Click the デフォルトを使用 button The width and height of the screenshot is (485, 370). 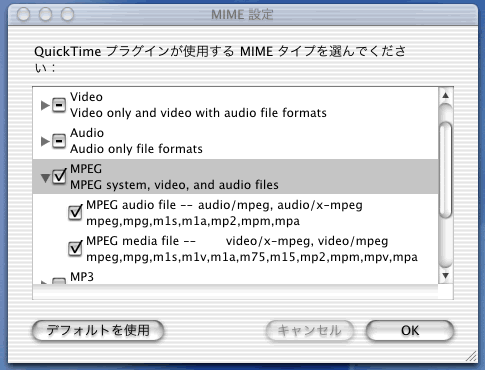coord(98,331)
